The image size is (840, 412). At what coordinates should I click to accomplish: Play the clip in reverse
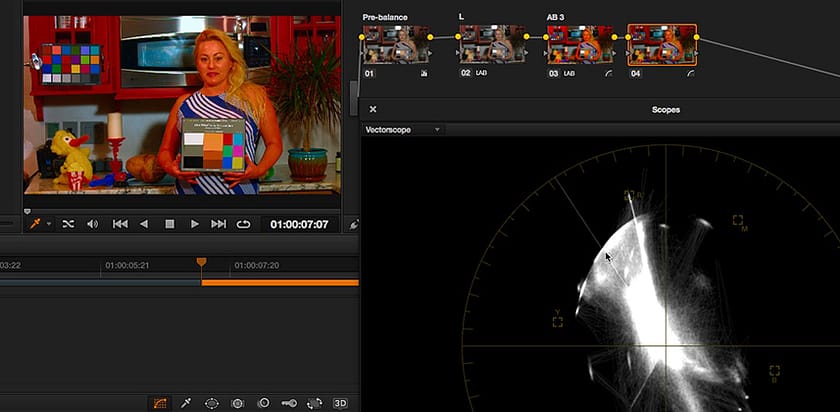(x=144, y=224)
